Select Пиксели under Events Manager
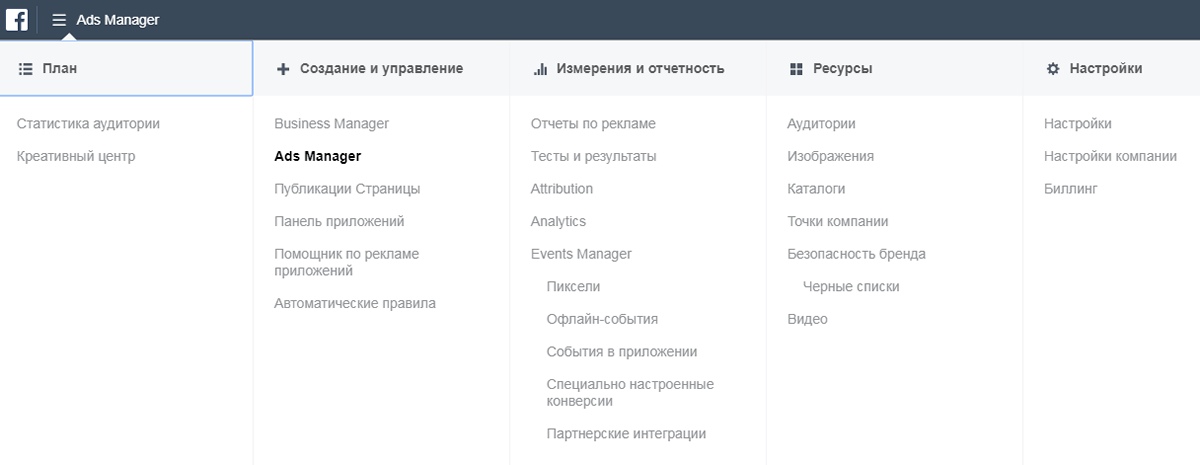 [573, 286]
